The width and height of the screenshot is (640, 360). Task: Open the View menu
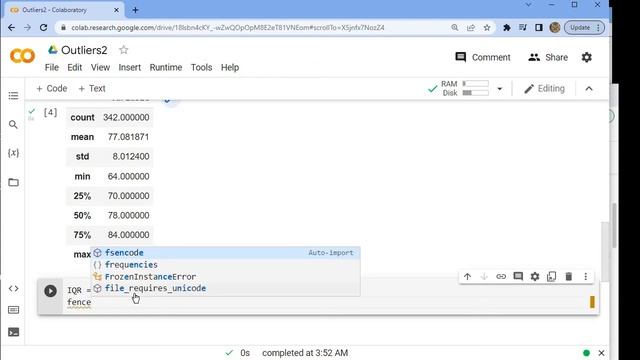pos(100,68)
